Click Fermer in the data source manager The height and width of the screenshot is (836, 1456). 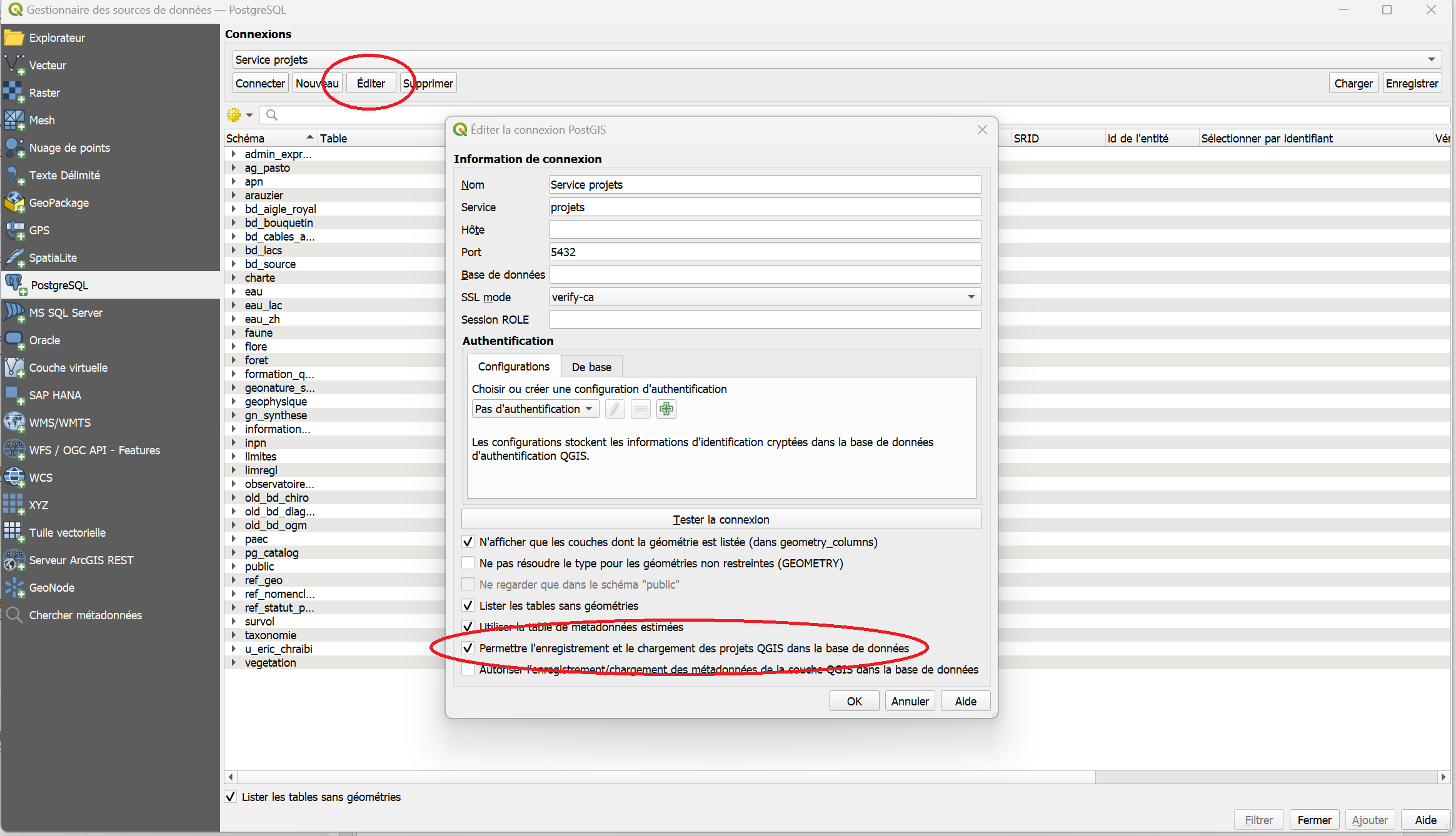click(x=1314, y=820)
